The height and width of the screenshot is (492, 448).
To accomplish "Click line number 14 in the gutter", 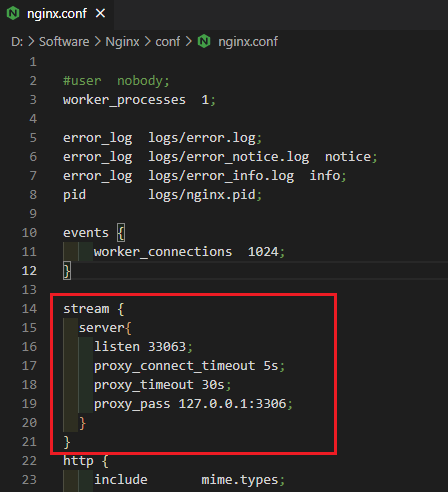I will [29, 309].
